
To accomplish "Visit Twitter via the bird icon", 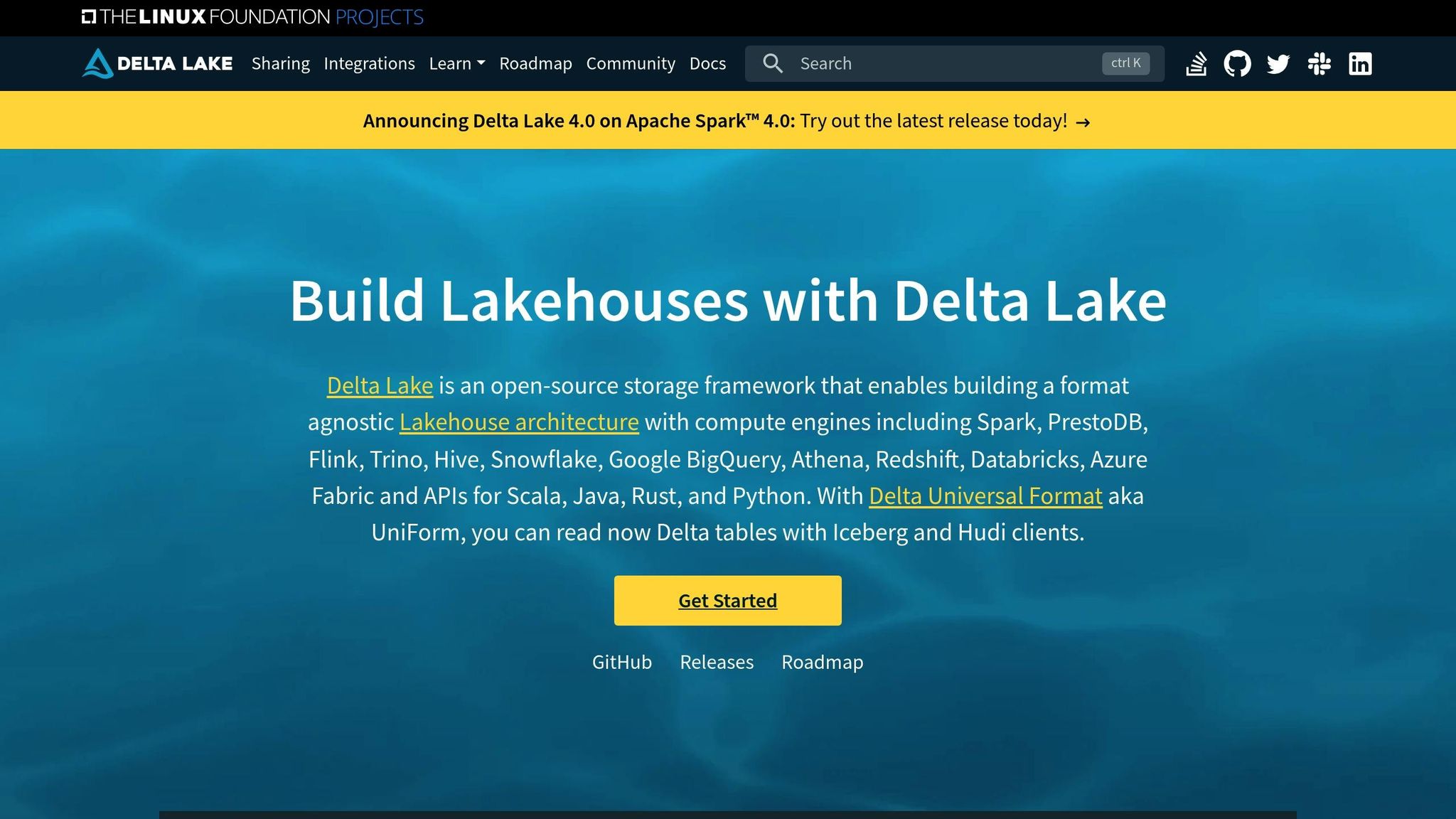I will 1278,63.
